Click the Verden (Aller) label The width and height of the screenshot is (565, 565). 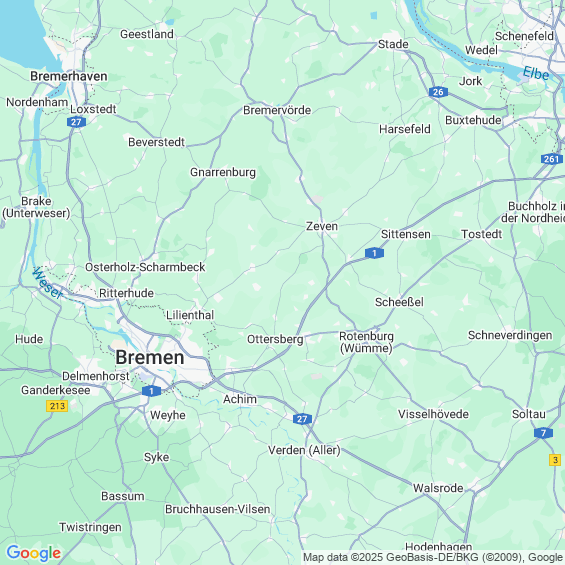(304, 450)
